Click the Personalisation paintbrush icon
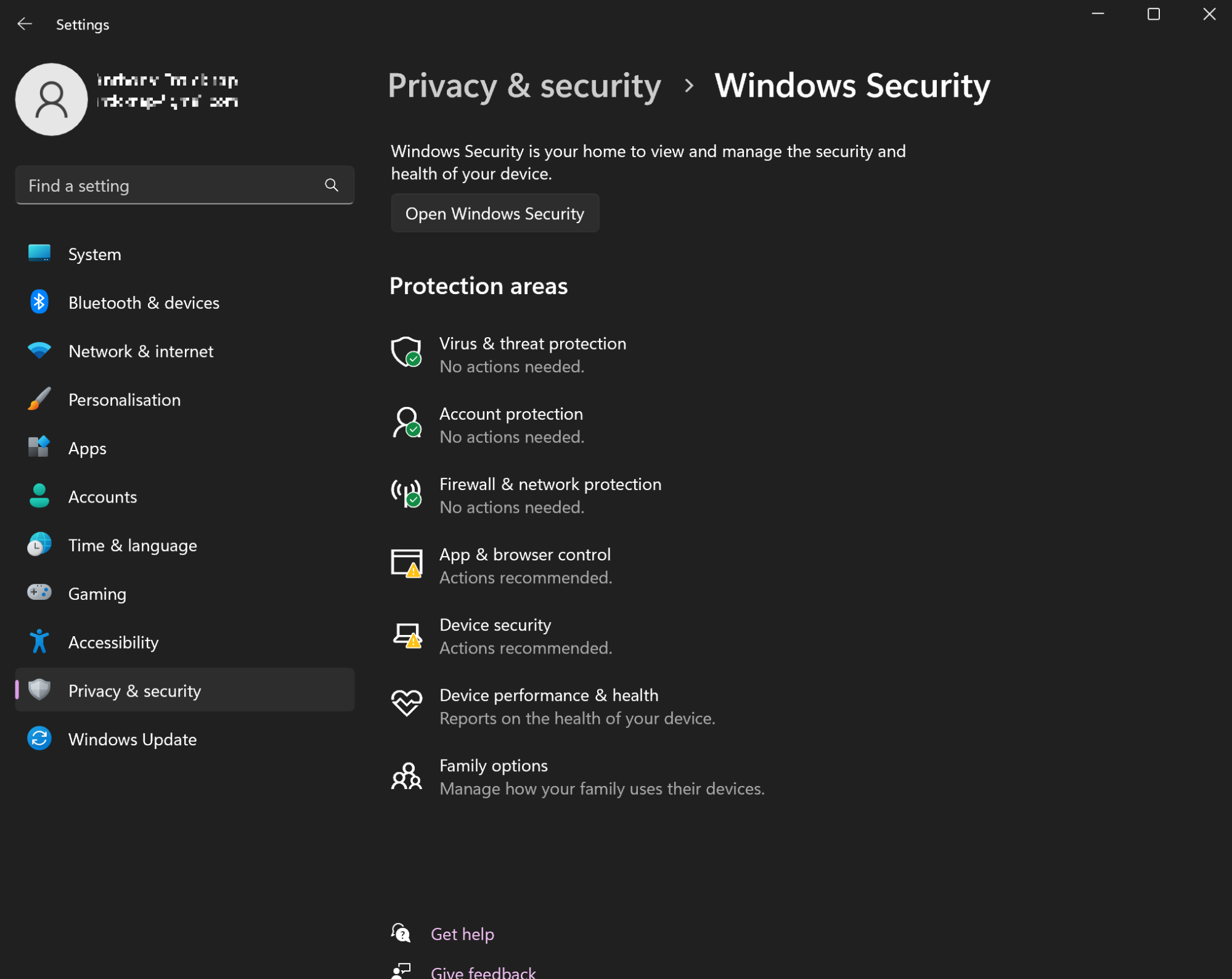This screenshot has height=979, width=1232. [x=39, y=399]
